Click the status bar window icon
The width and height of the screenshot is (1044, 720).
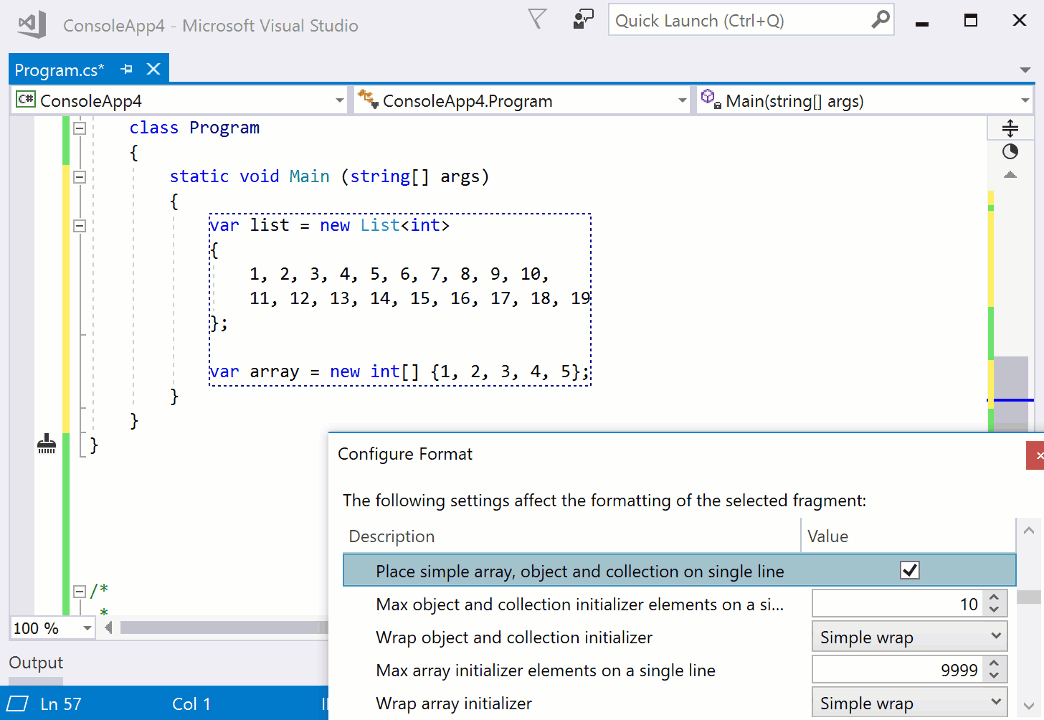click(18, 703)
